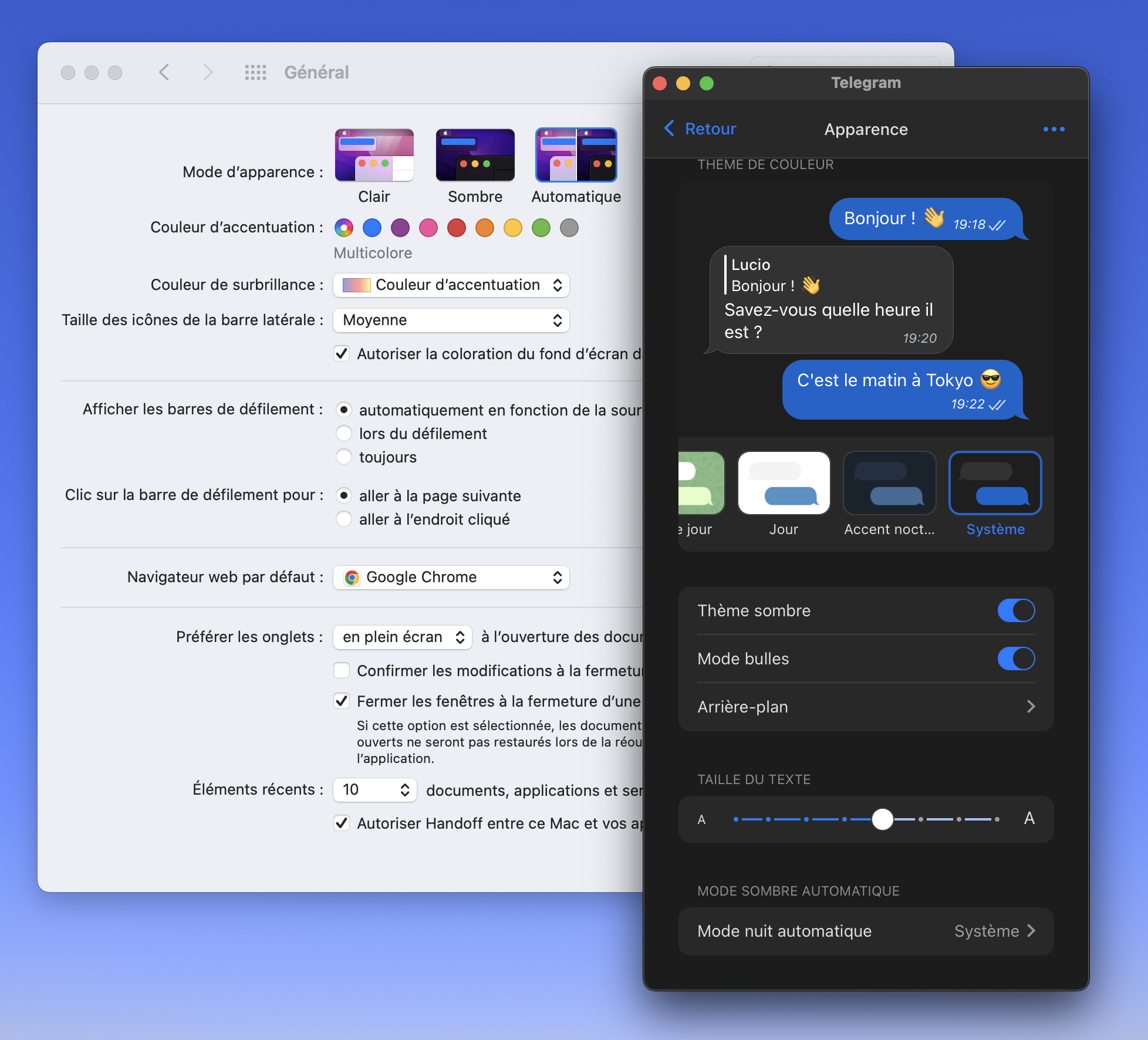Click the three-dots more menu in Telegram
This screenshot has height=1040, width=1148.
pos(1054,129)
